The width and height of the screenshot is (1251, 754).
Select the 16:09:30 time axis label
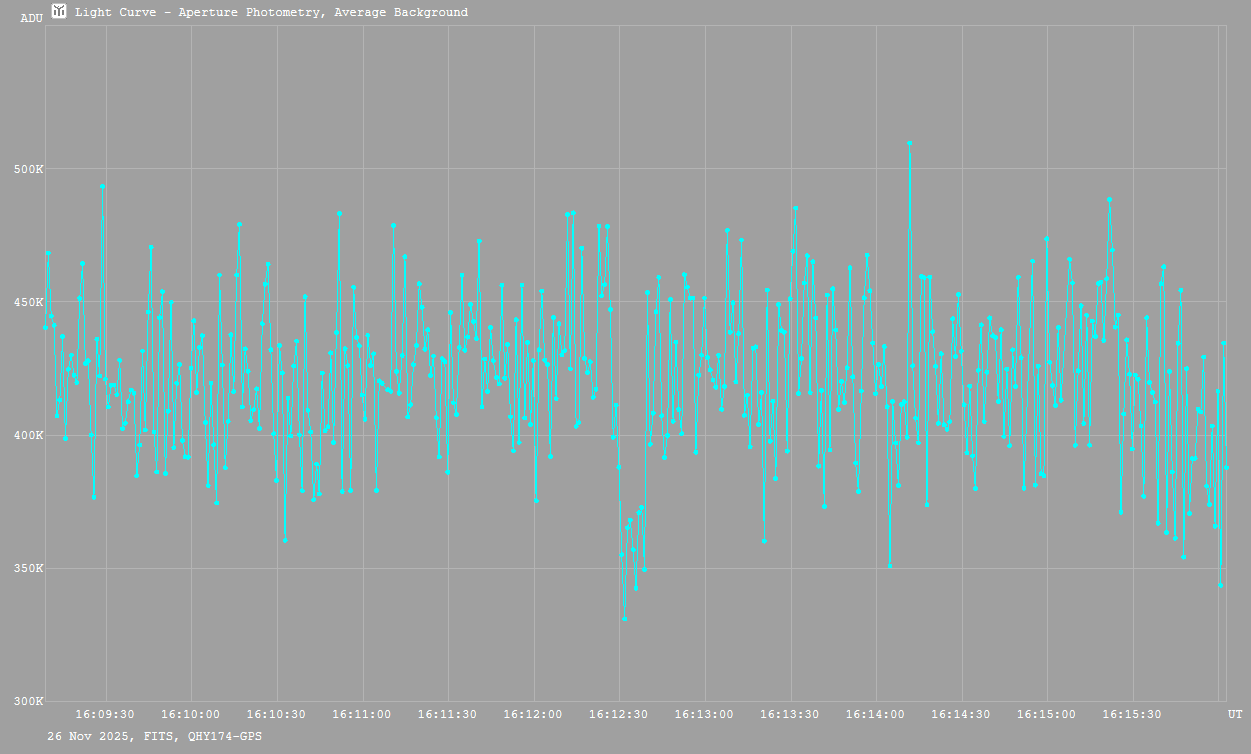point(105,714)
